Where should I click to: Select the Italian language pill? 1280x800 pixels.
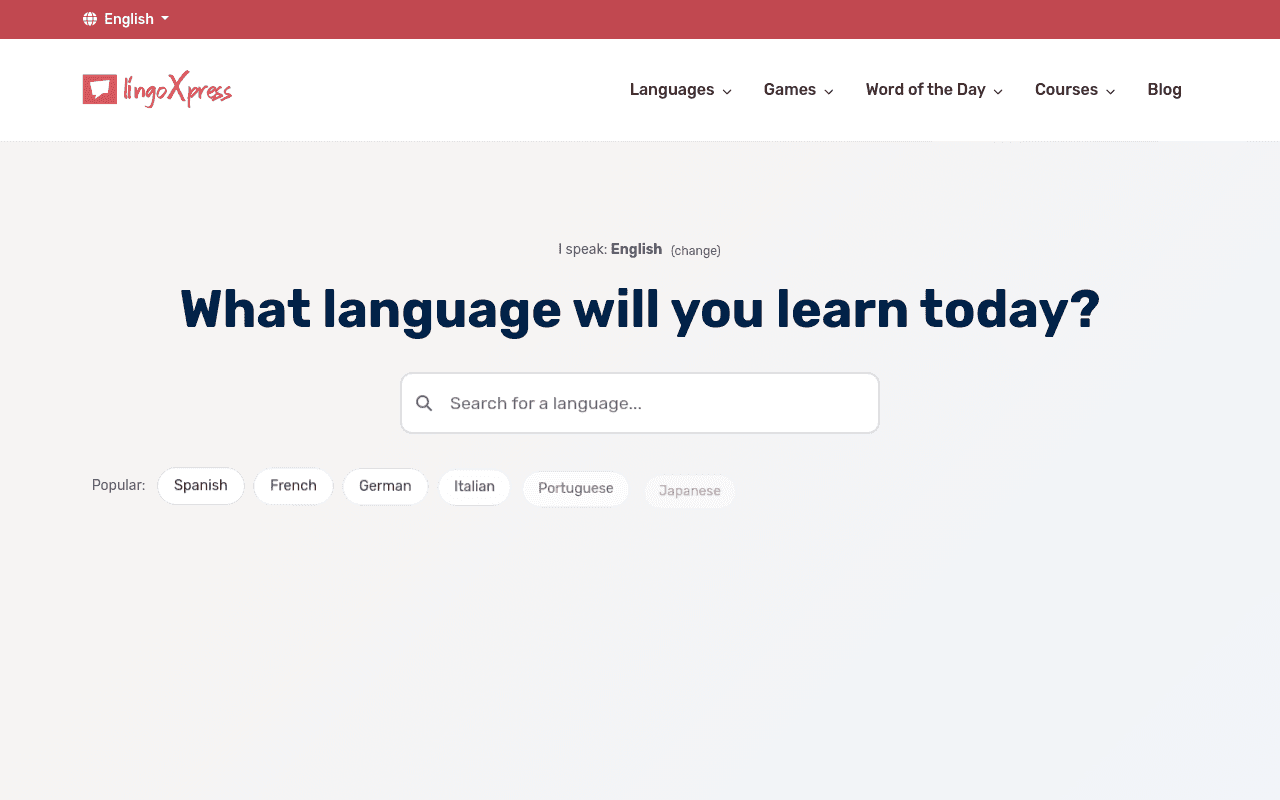pyautogui.click(x=474, y=486)
